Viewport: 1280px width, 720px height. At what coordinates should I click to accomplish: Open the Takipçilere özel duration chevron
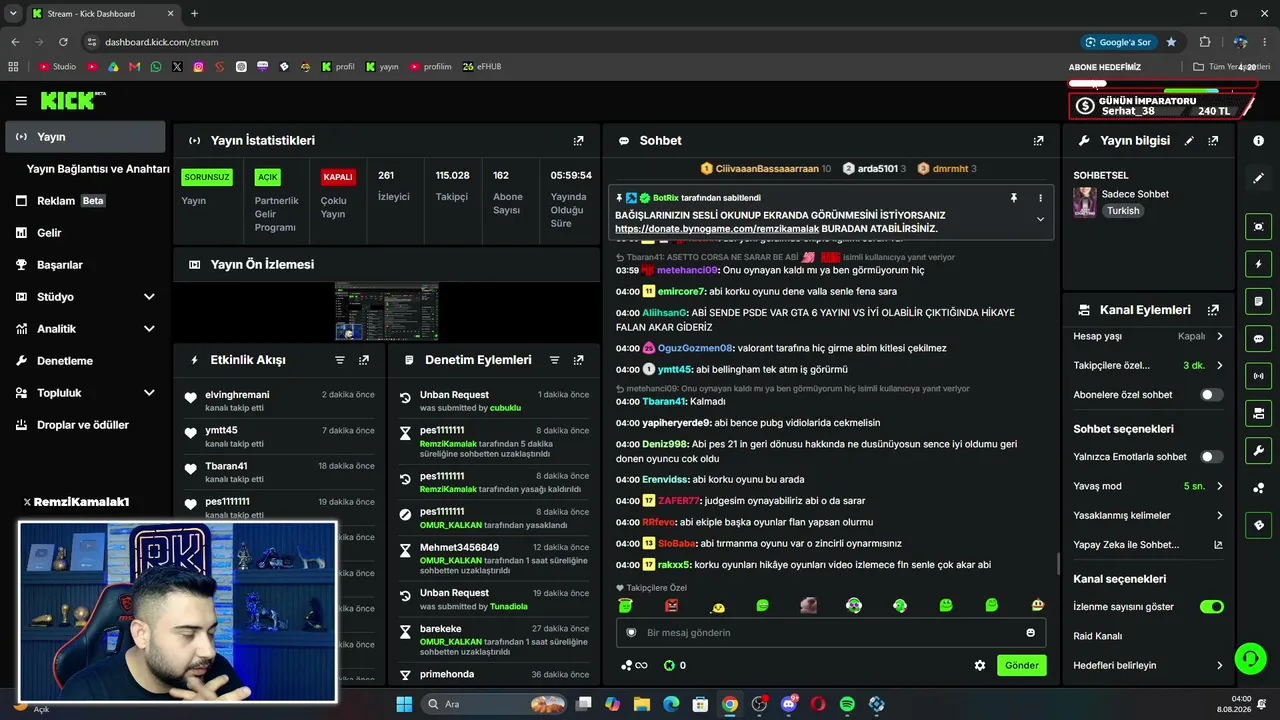click(1220, 366)
